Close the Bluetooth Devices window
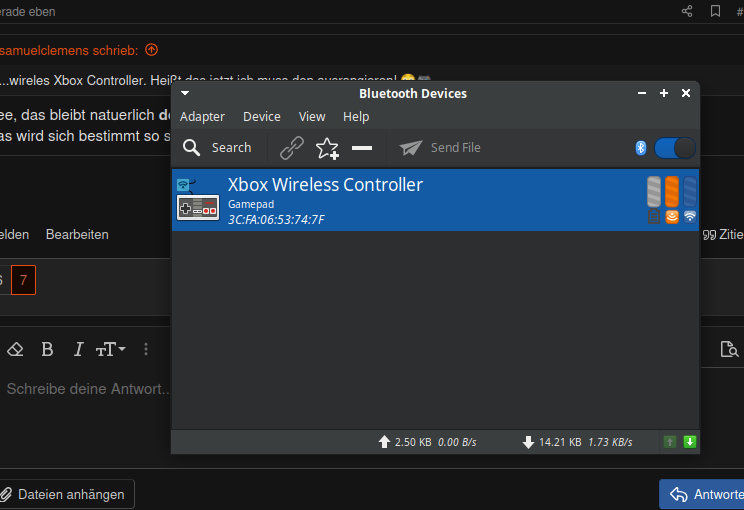744x510 pixels. coord(686,93)
